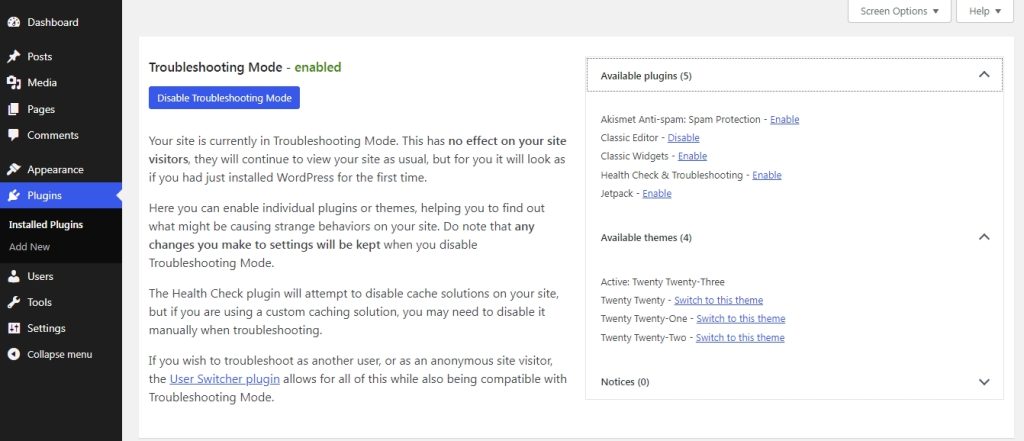Click the green 'enabled' status text

[x=318, y=67]
